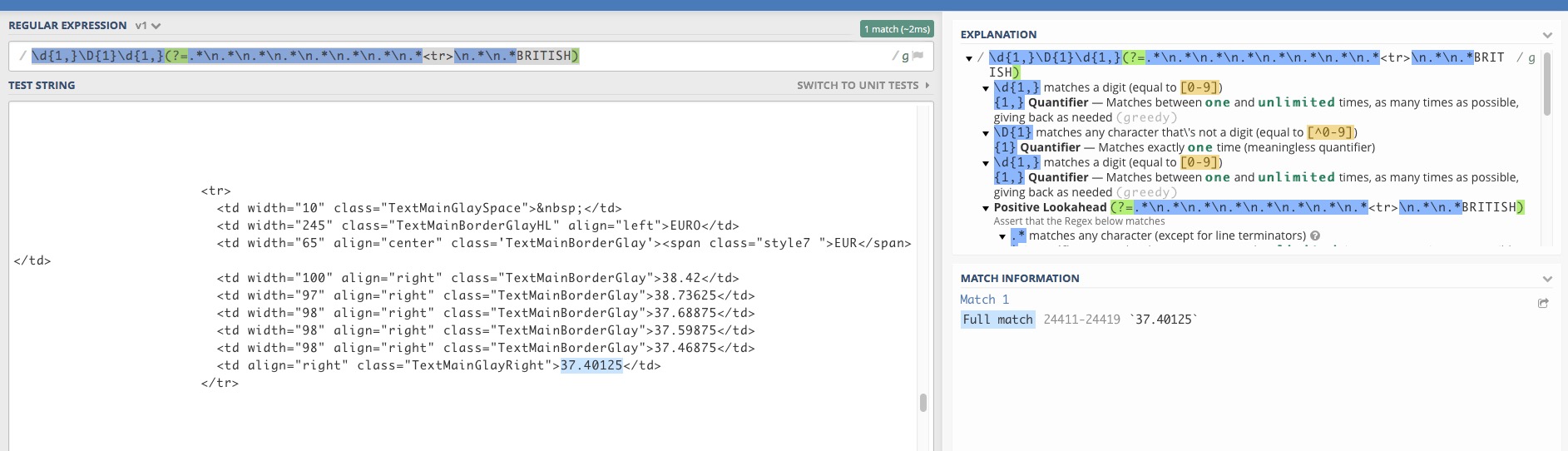
Task: Click the 'Full match' label in match information
Action: [997, 320]
